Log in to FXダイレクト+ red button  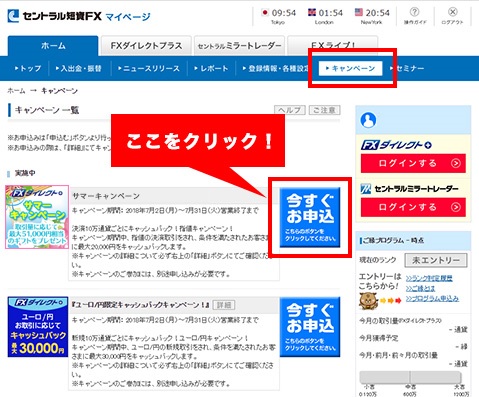pyautogui.click(x=413, y=163)
